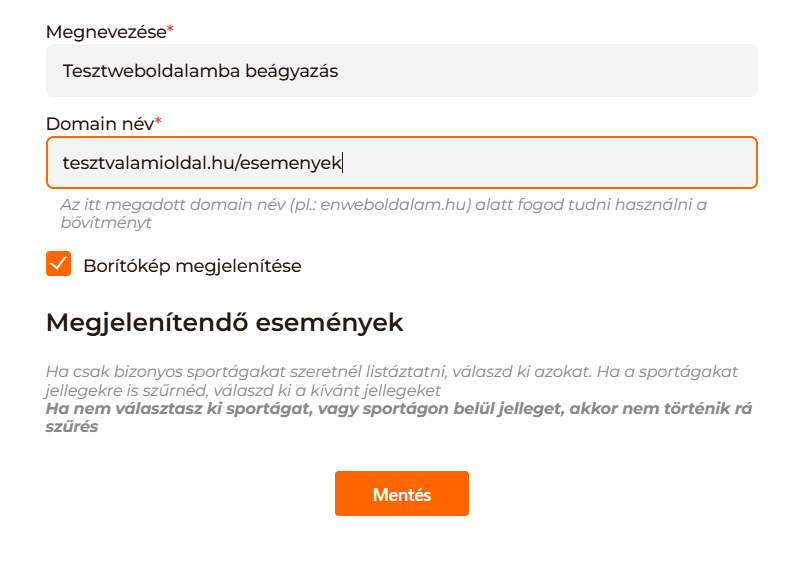Click the Borítókép megjelenítése label text
This screenshot has width=808, height=562.
click(x=192, y=266)
